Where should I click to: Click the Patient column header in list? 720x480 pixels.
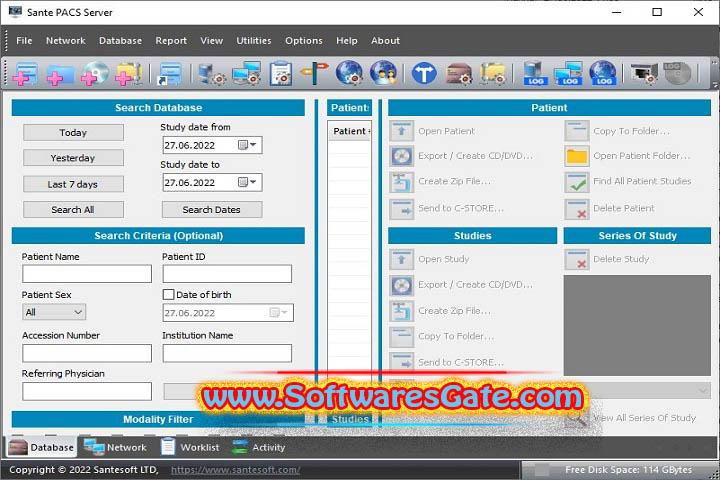tap(349, 131)
